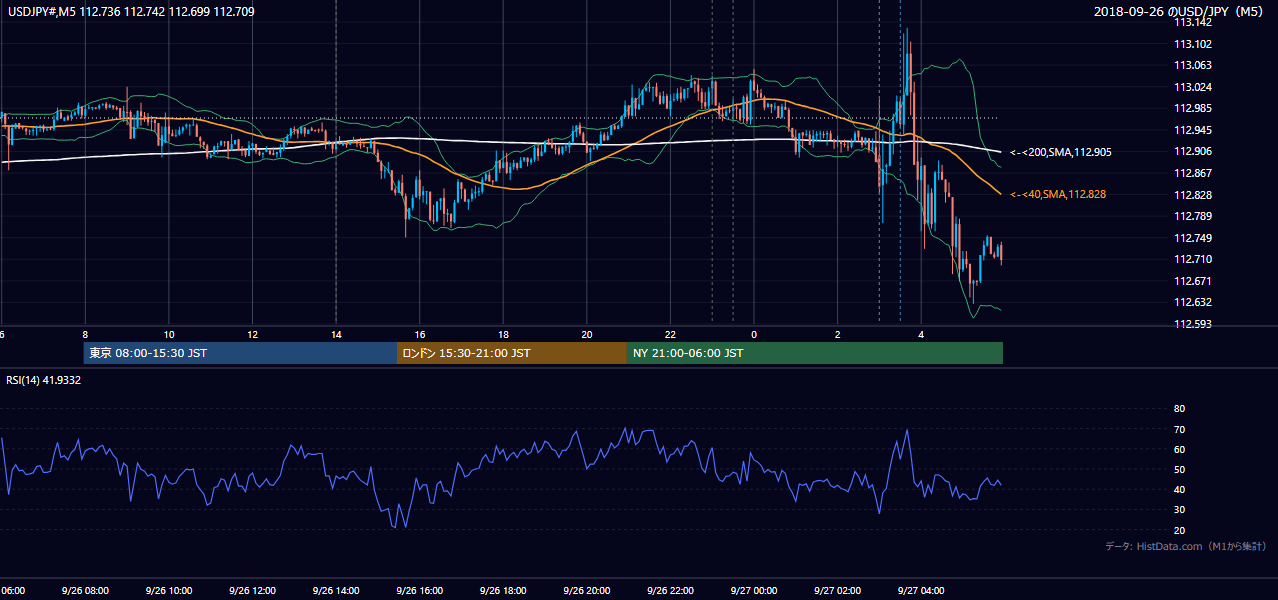Select the Tokyo 08:00-15:30 JST session bar
Screen dimensions: 1278x600
point(240,353)
